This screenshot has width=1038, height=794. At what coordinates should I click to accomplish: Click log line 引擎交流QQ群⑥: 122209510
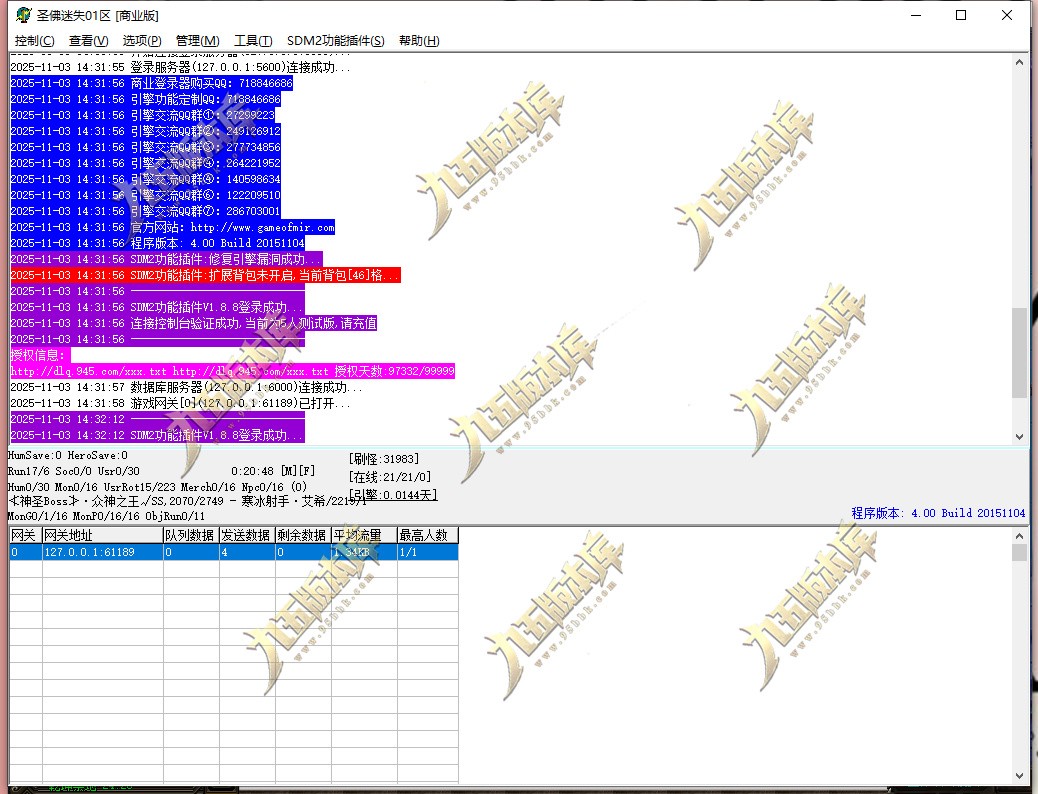coord(146,195)
